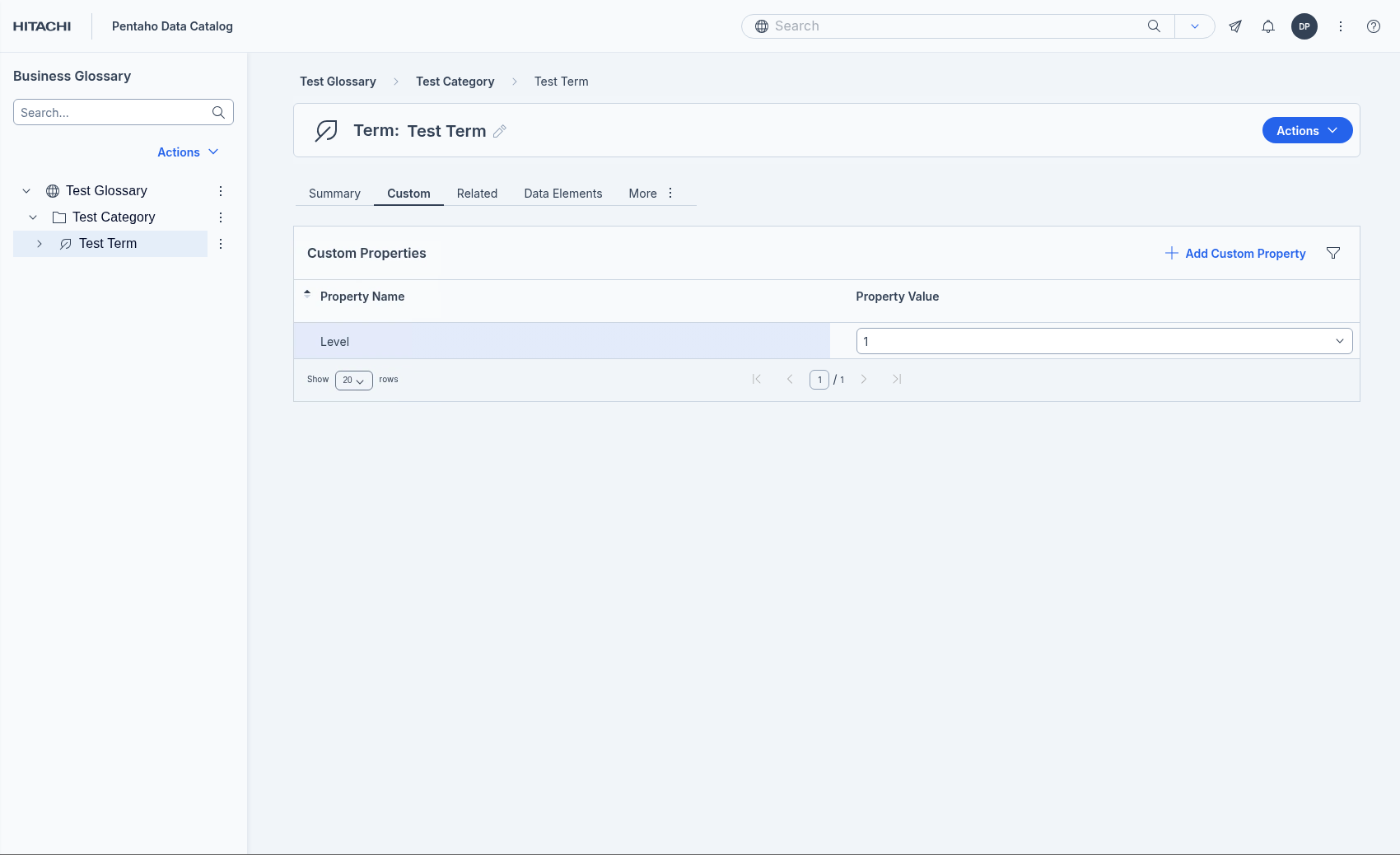Expand the Test Term tree node
The image size is (1400, 855).
click(40, 244)
